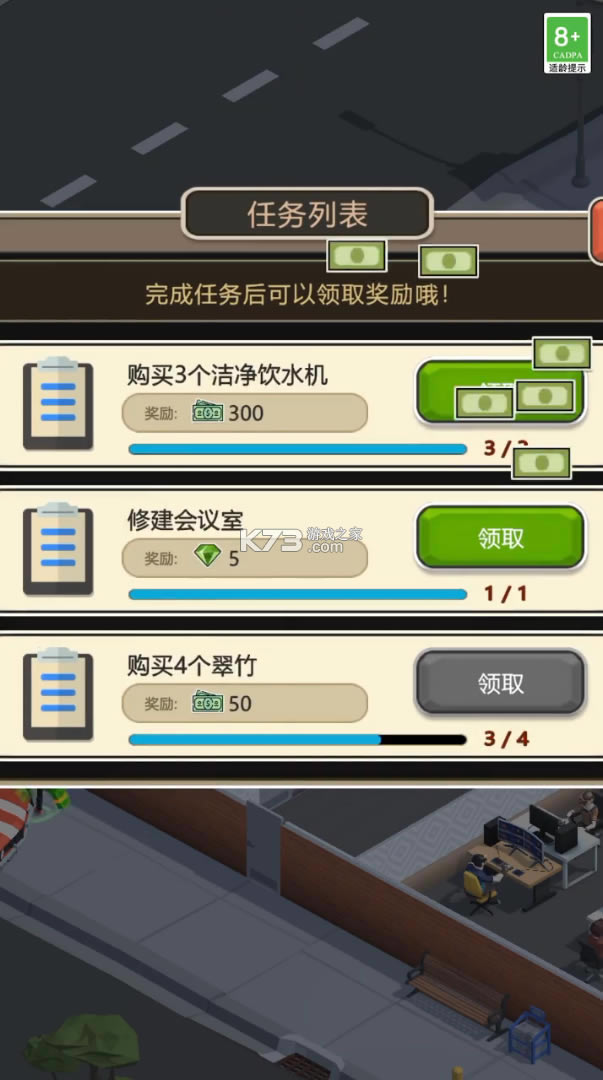Image resolution: width=603 pixels, height=1080 pixels.
Task: Tap the 8+ CADPA age rating badge
Action: point(567,43)
